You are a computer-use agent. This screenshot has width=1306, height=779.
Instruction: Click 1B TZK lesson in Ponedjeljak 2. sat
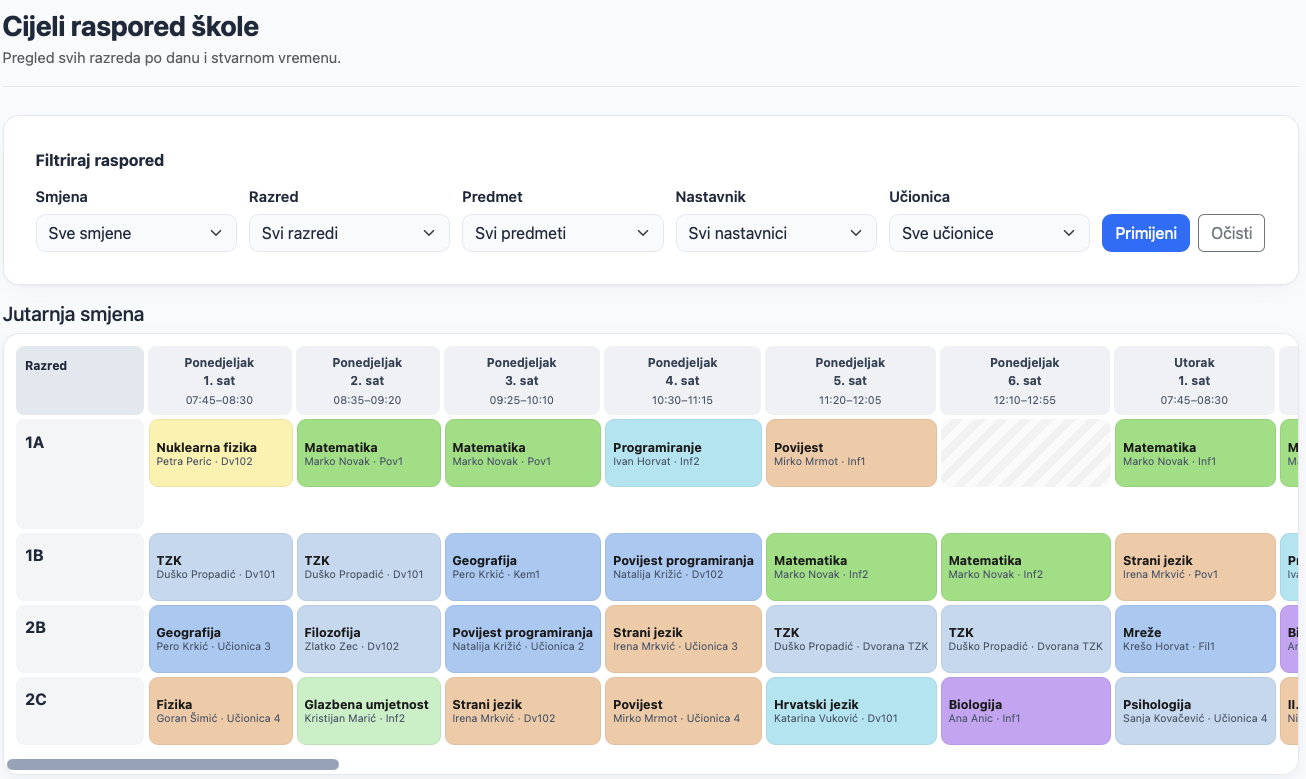point(368,567)
